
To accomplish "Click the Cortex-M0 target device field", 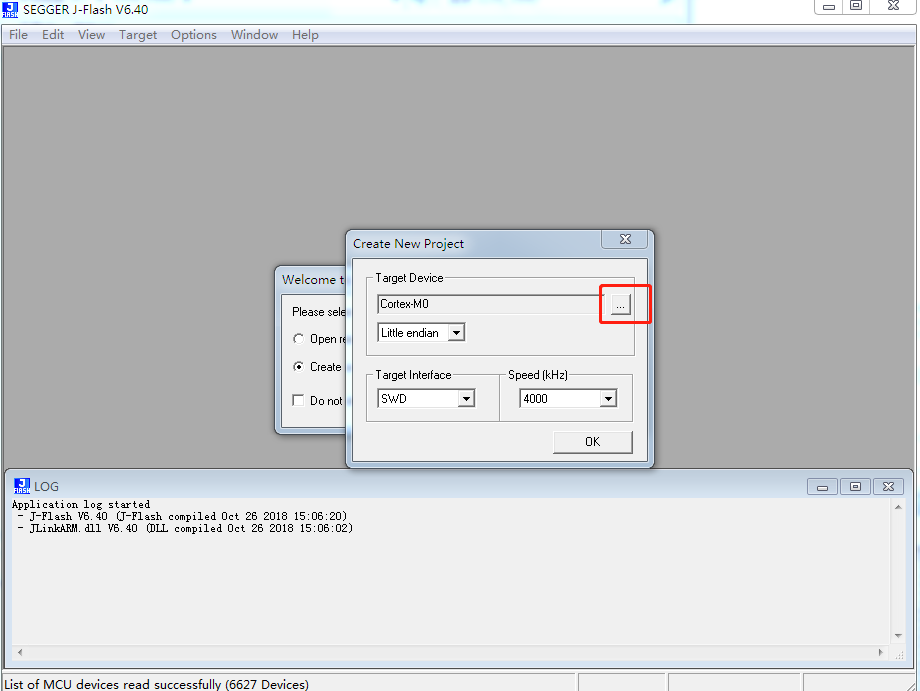I will pyautogui.click(x=491, y=304).
